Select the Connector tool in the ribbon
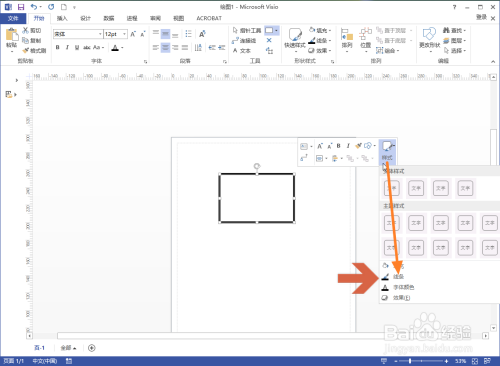The height and width of the screenshot is (366, 500). pyautogui.click(x=244, y=41)
